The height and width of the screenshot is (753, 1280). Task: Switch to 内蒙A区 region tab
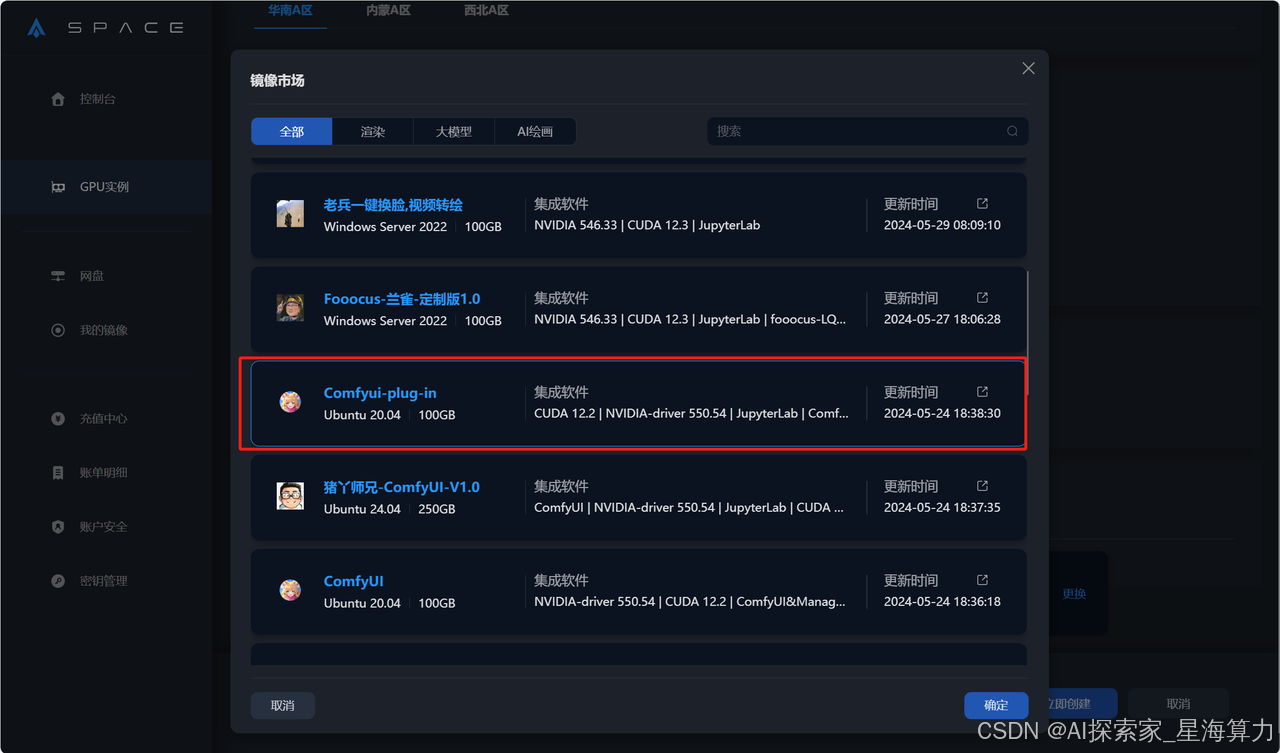click(389, 10)
